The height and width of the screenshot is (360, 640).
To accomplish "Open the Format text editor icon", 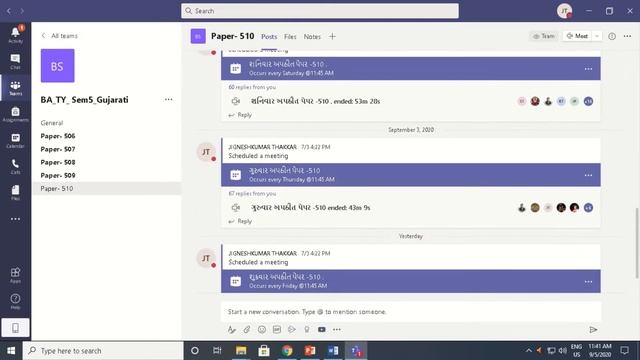I will (x=232, y=329).
